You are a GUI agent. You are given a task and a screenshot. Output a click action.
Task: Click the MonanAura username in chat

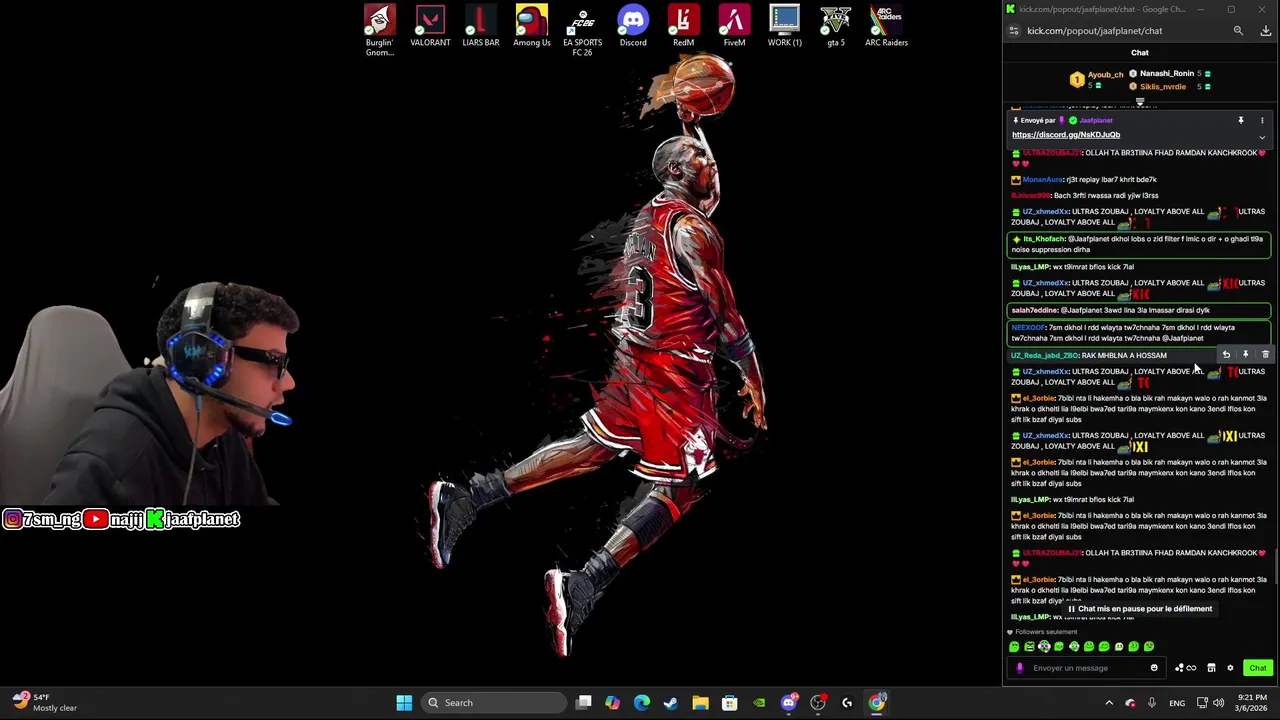(x=1043, y=180)
